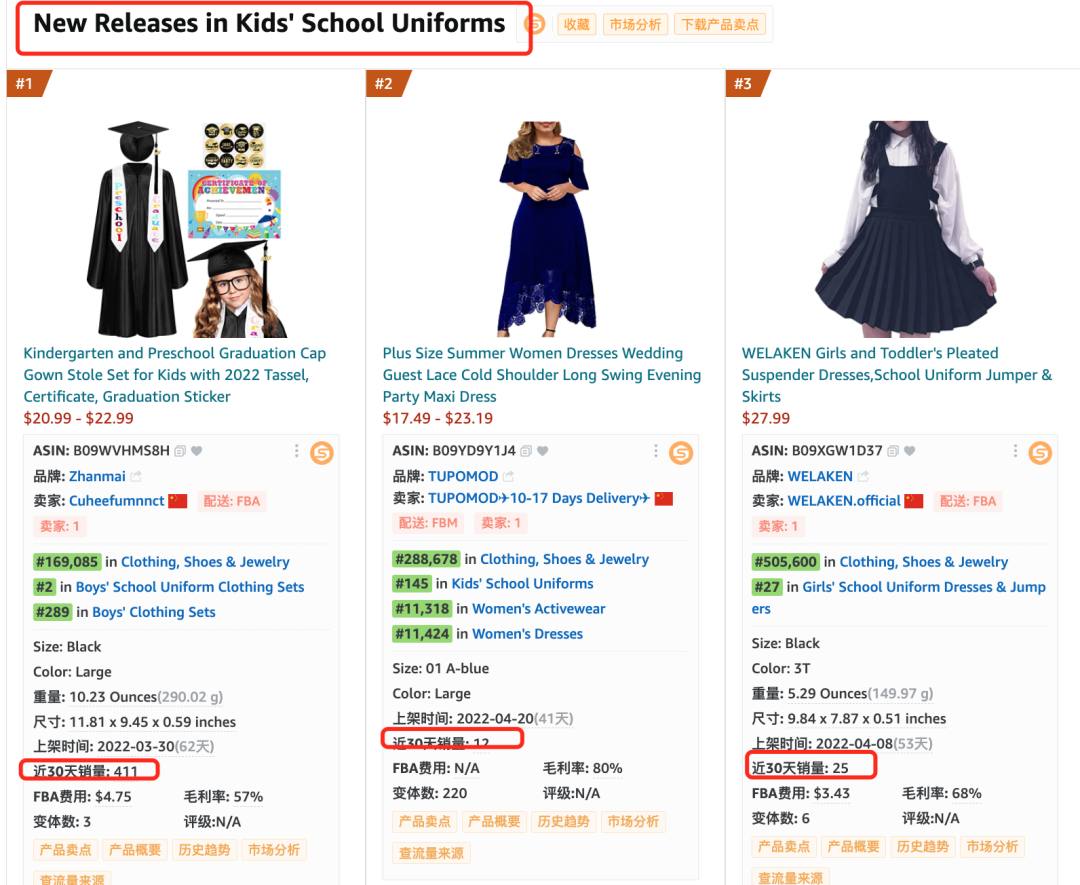The width and height of the screenshot is (1080, 885).
Task: Copy ASIN B09WVHMS8H with the copy icon
Action: click(180, 451)
